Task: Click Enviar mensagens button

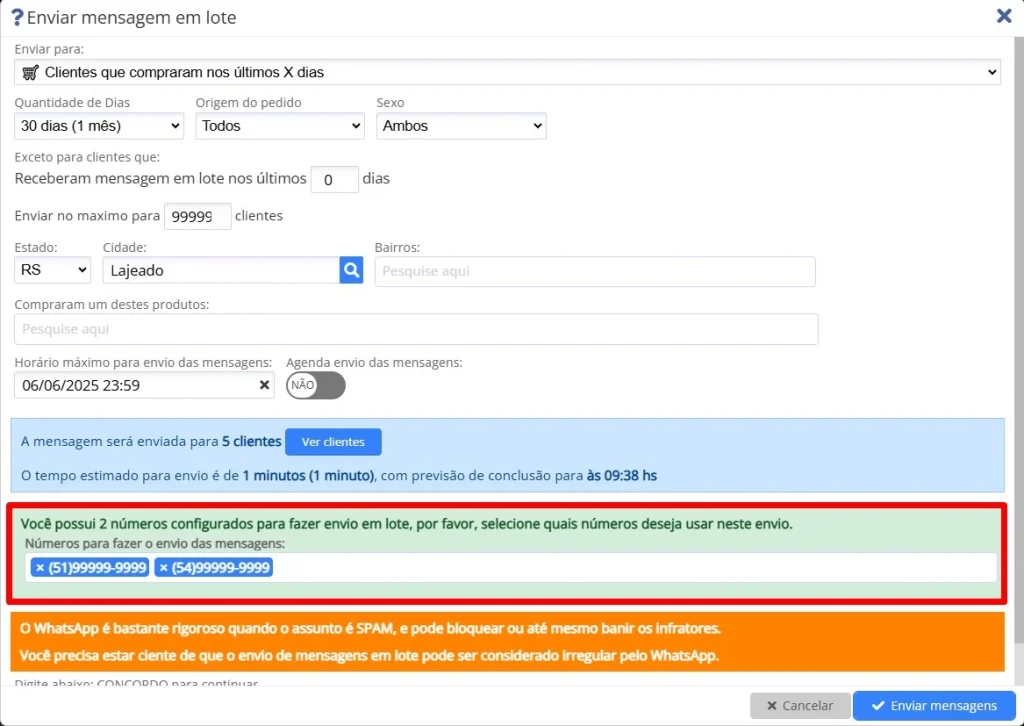Action: click(x=934, y=705)
